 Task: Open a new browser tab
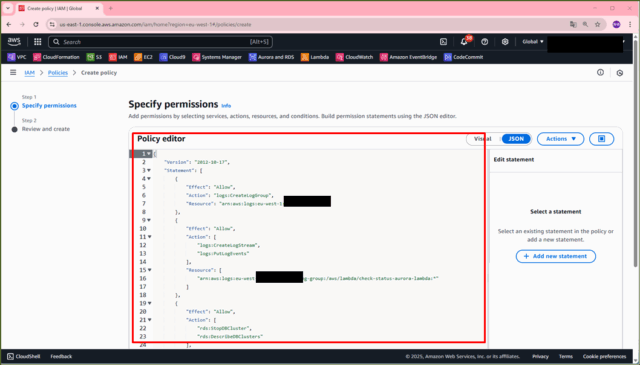111,8
